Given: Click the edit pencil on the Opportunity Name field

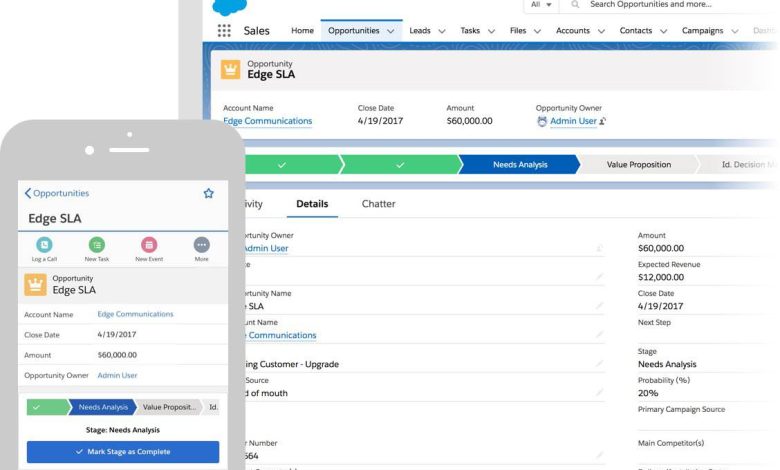Looking at the screenshot, I should (x=599, y=305).
